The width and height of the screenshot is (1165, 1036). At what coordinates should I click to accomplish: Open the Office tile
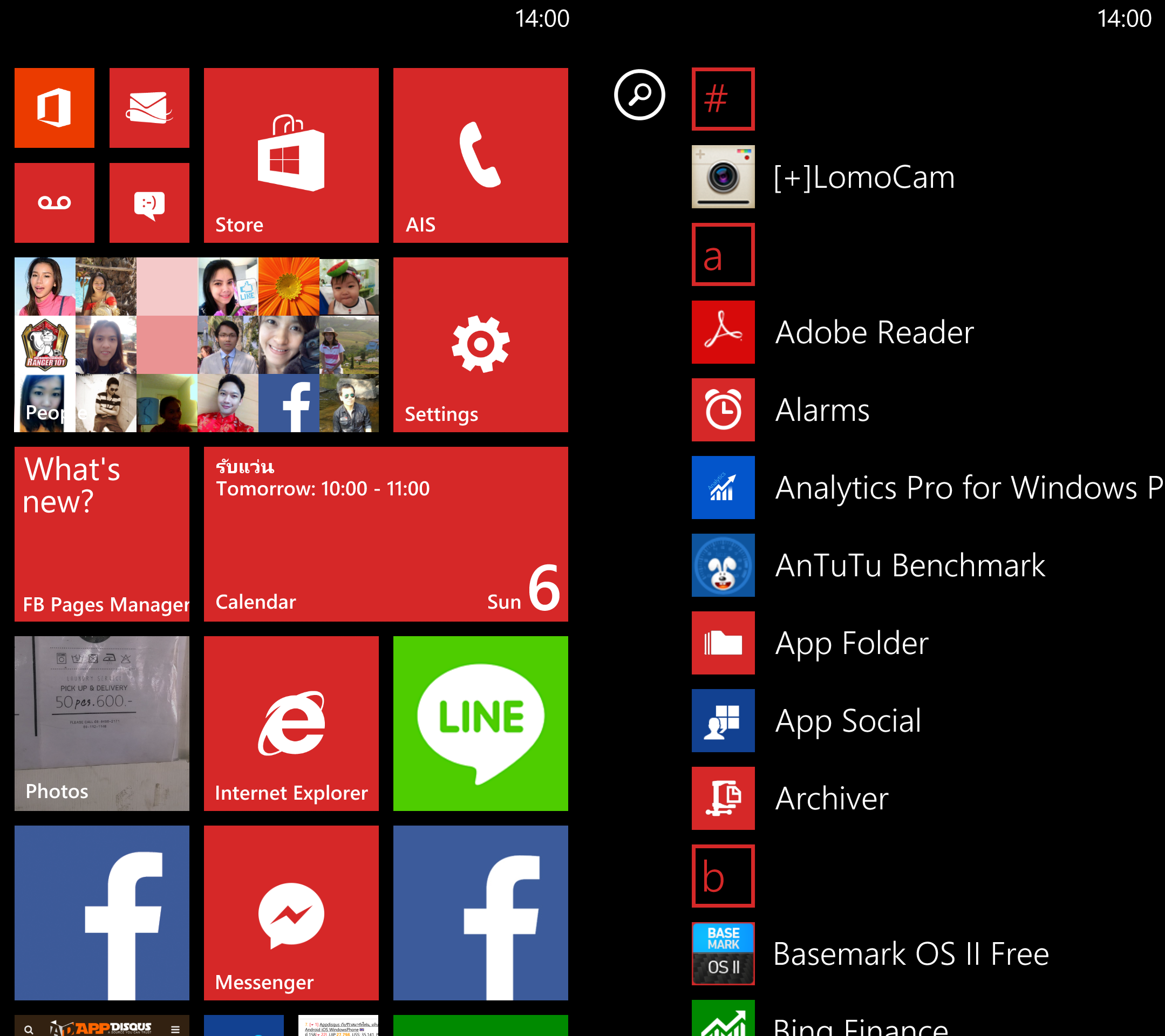(54, 108)
